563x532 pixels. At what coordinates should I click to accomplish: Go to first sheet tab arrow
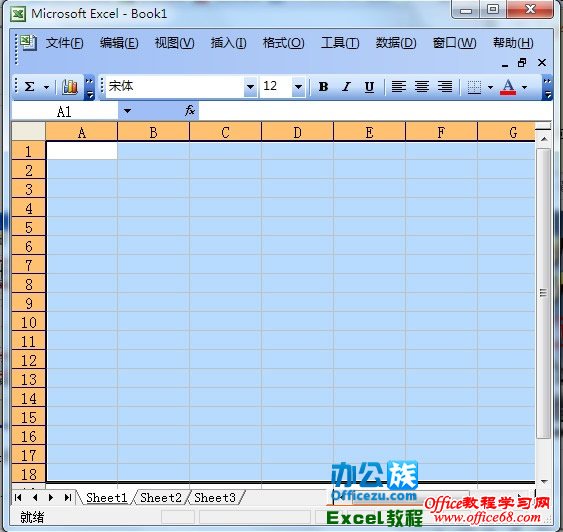[x=18, y=497]
